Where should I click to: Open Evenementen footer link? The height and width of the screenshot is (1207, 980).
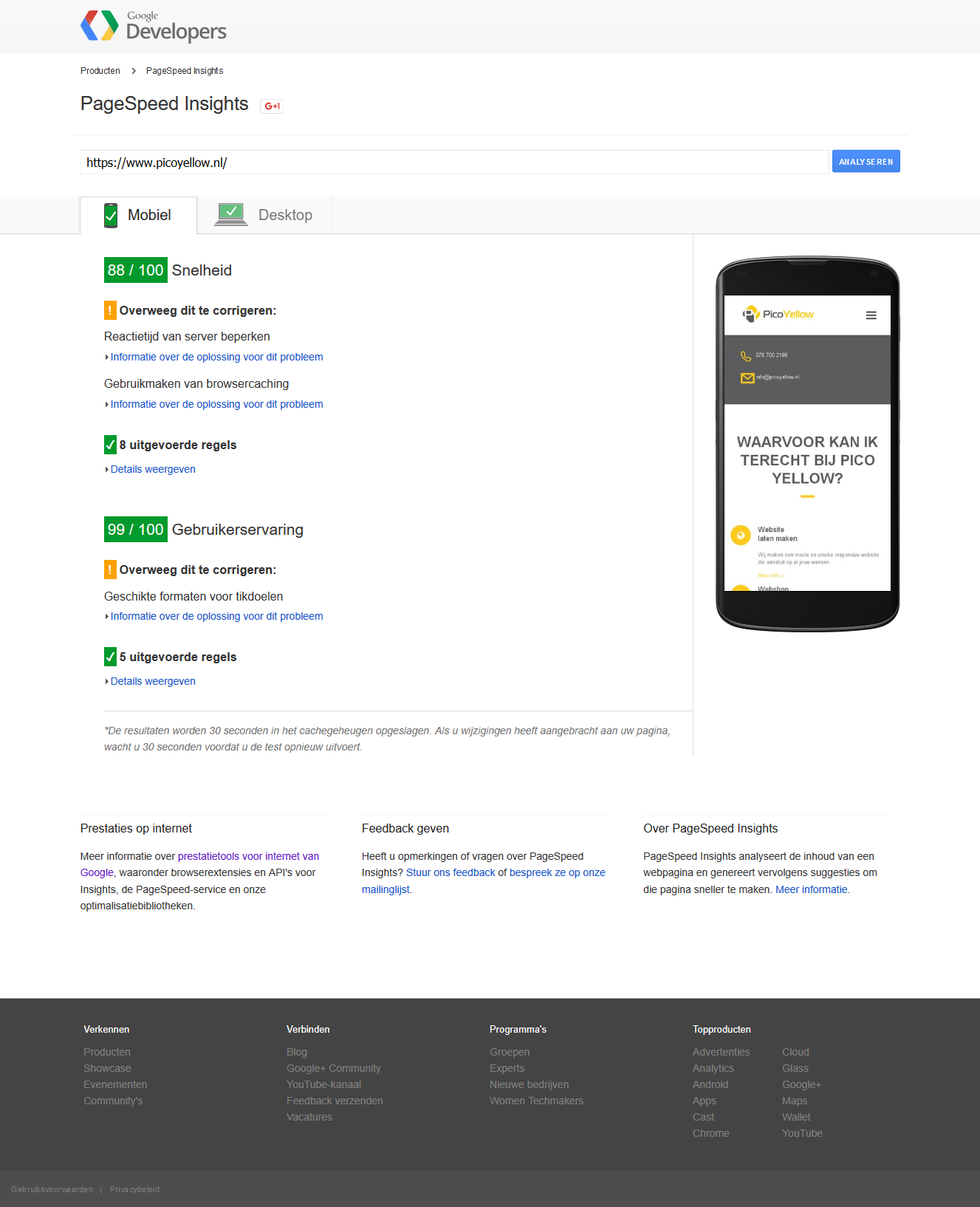coord(115,1084)
